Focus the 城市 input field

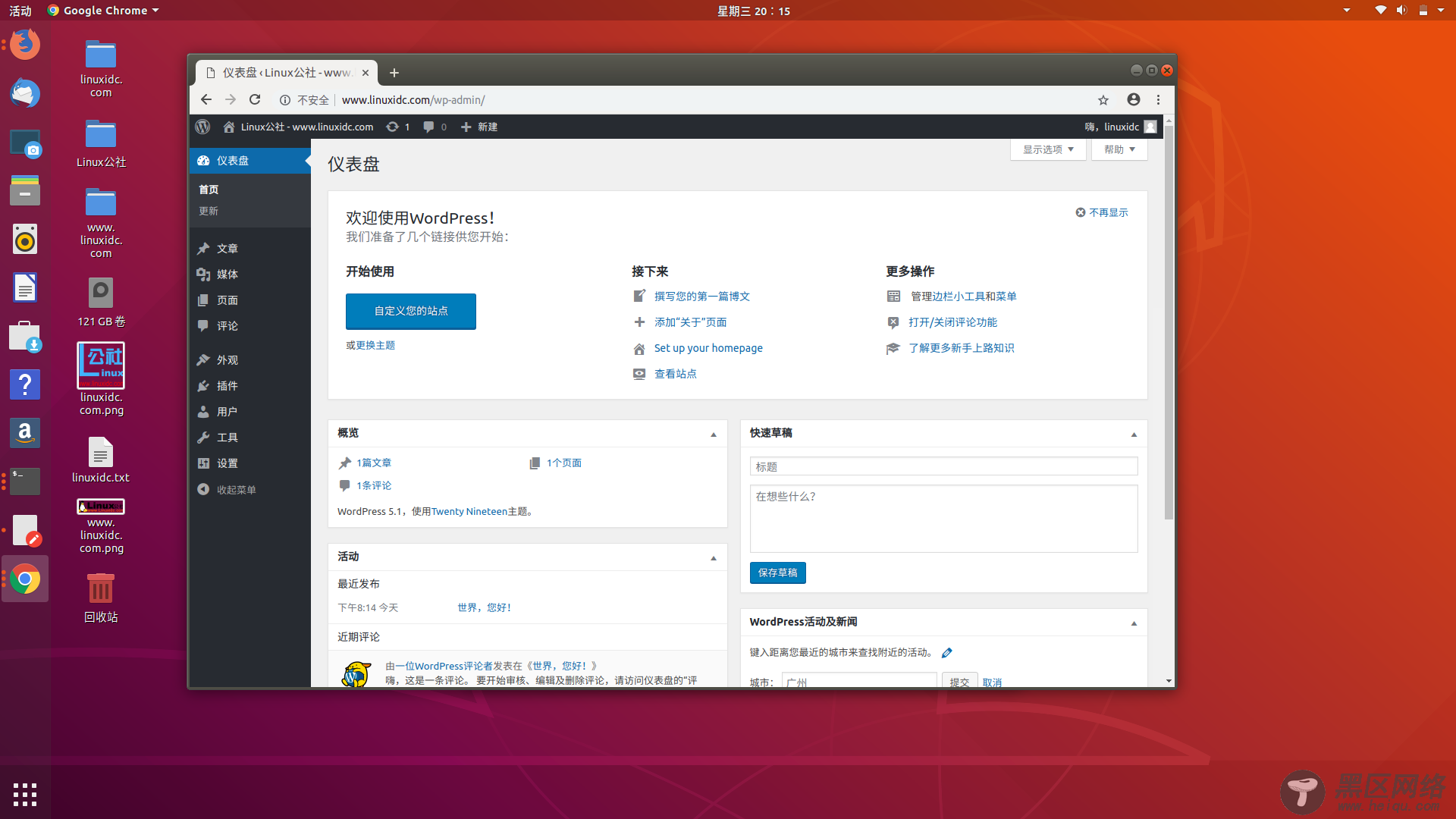[859, 680]
